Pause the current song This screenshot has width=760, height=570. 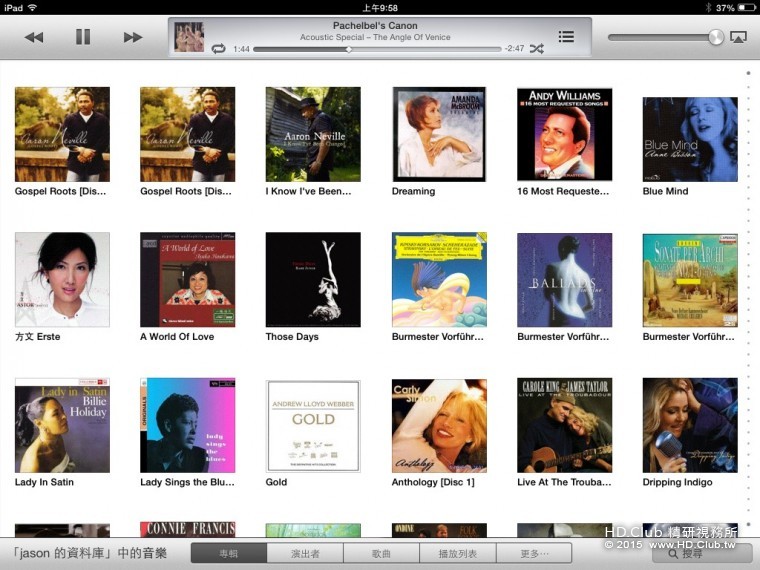(x=83, y=37)
